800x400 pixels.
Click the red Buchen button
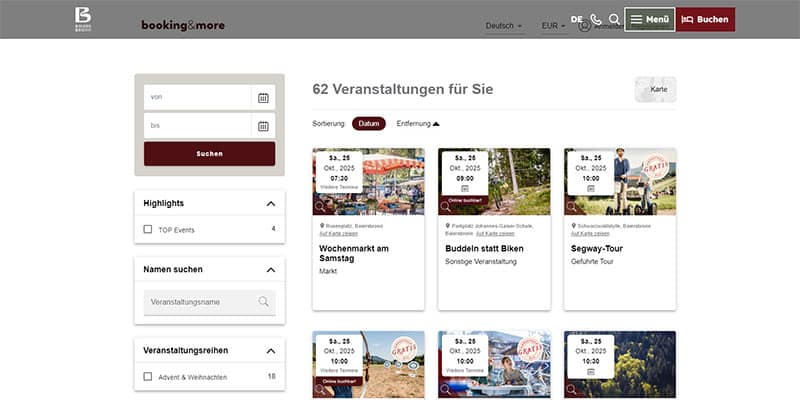[x=705, y=19]
